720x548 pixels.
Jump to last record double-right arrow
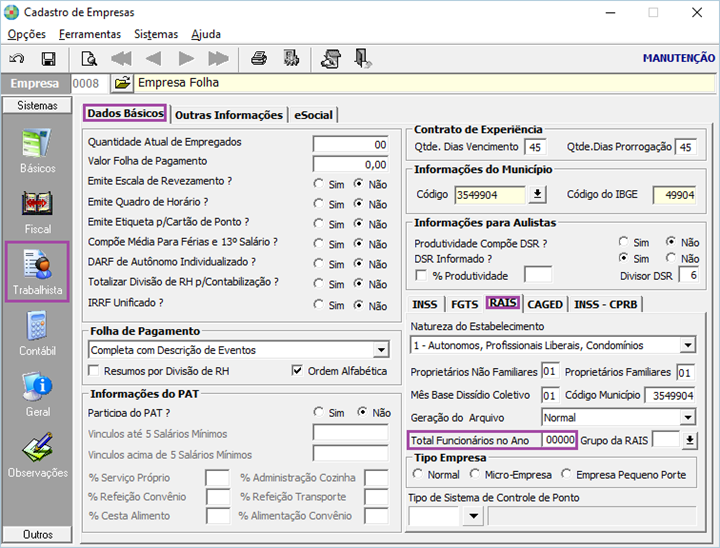pyautogui.click(x=218, y=59)
